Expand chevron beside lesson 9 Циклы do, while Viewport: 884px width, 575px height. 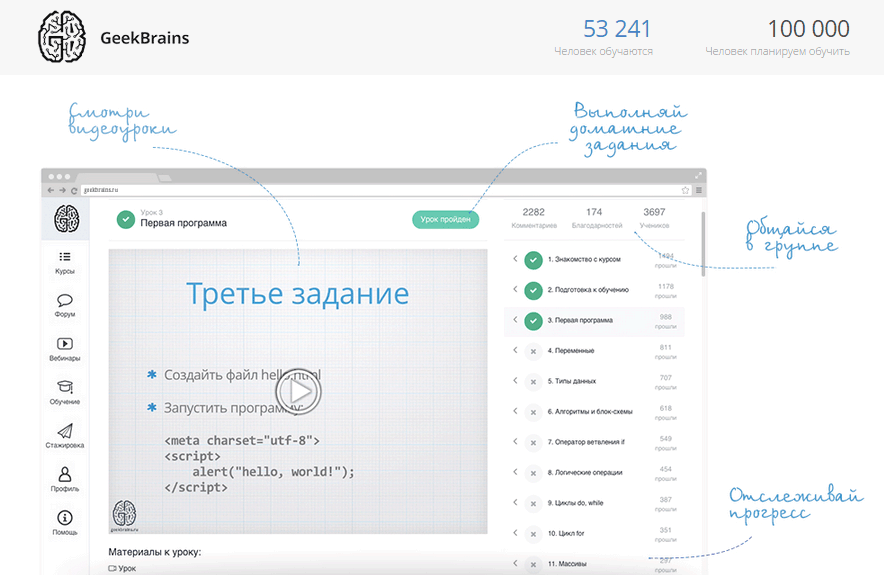(515, 502)
